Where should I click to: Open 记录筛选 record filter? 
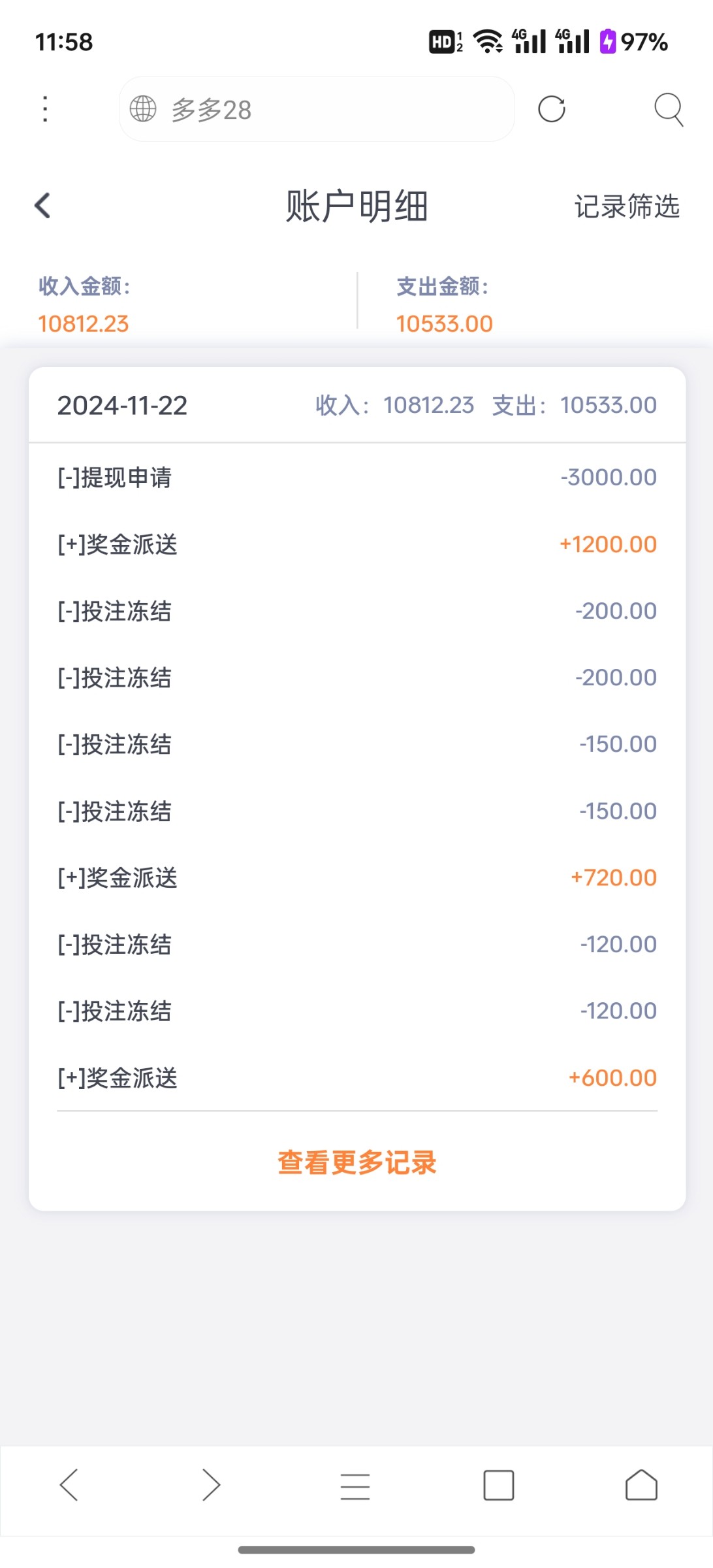(x=627, y=206)
